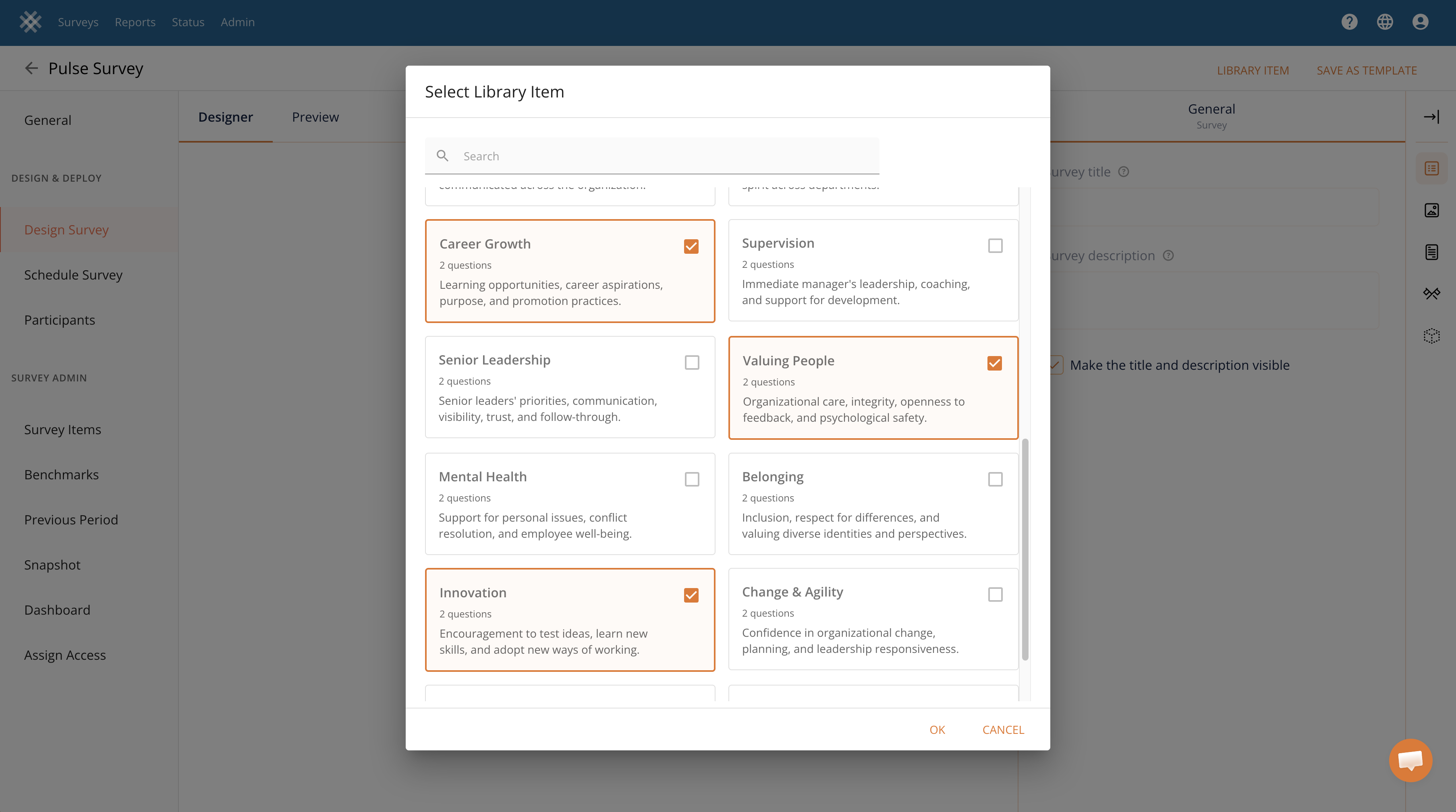The image size is (1456, 812).
Task: Check the Senior Leadership checkbox
Action: pos(692,362)
